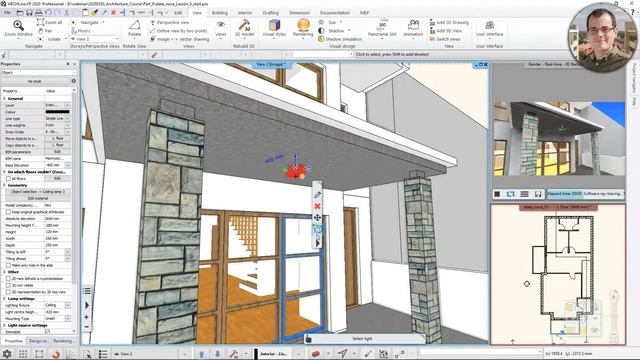The width and height of the screenshot is (640, 360).
Task: Click Edit button for BIM parameters
Action: (57, 152)
